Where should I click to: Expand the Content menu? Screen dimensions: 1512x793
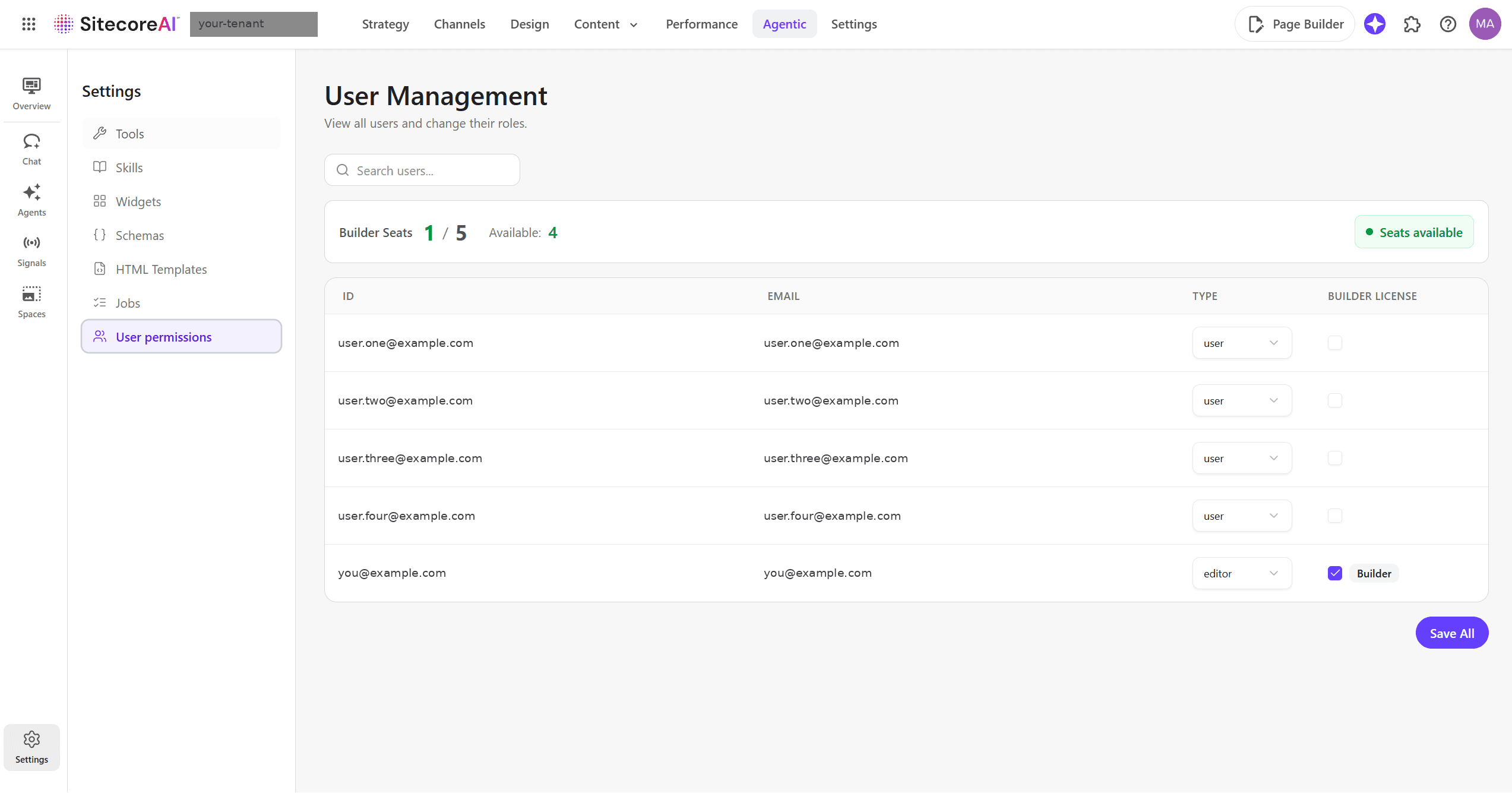(606, 24)
